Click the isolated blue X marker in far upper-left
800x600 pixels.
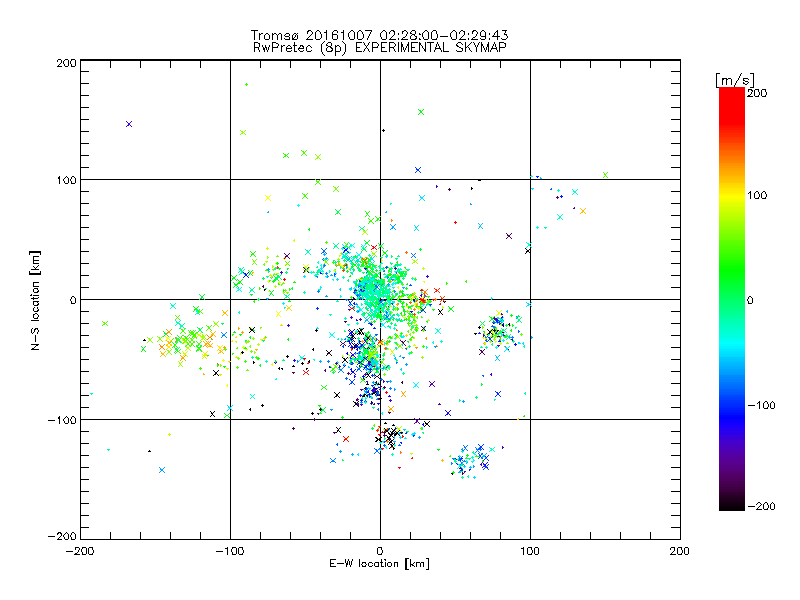coord(129,124)
